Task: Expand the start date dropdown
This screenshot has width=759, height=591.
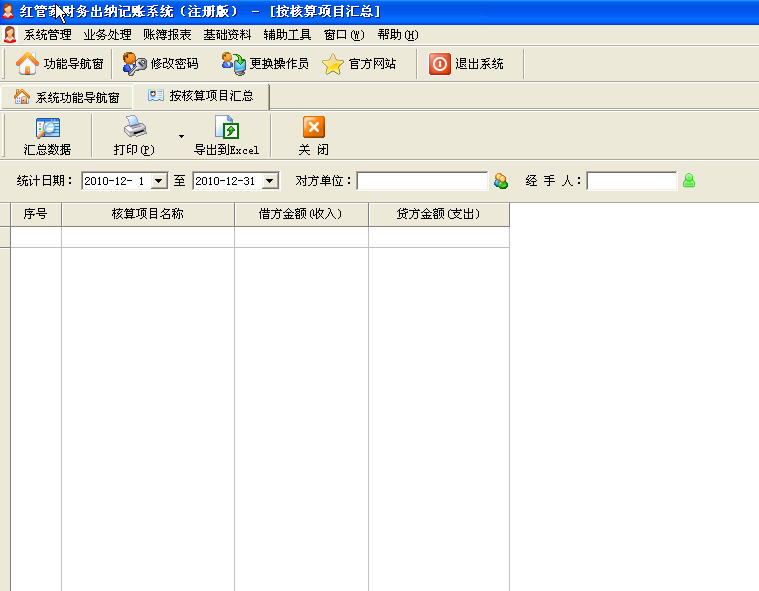Action: 158,181
